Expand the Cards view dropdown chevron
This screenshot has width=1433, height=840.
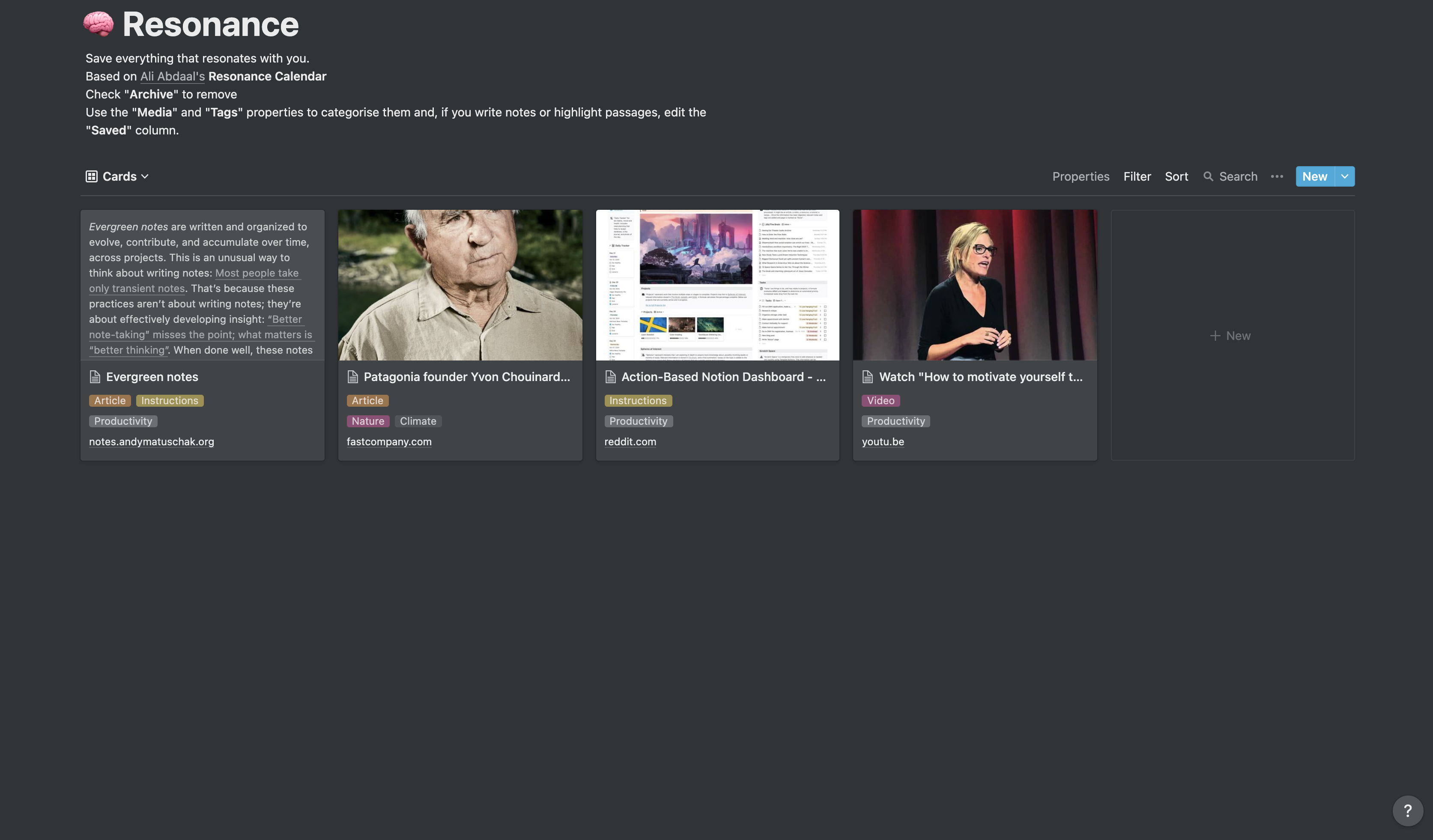point(145,176)
